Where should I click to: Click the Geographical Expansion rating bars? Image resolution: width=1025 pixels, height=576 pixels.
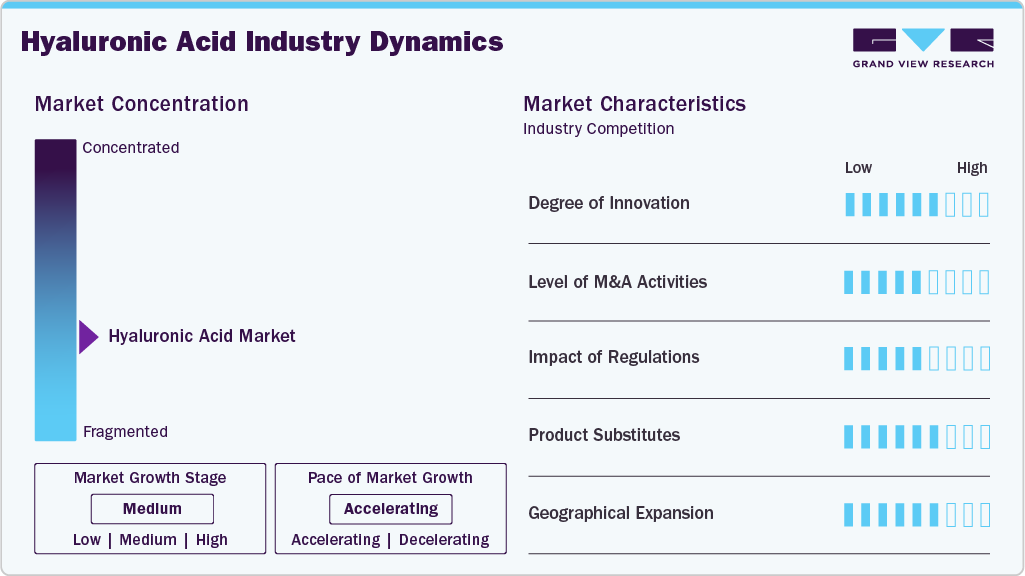(916, 514)
